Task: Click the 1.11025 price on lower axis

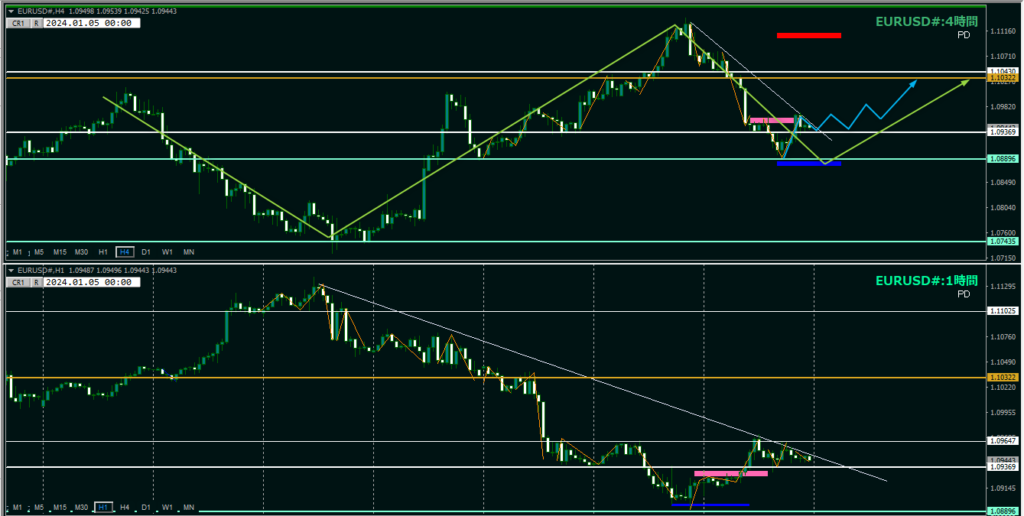Action: point(1003,312)
